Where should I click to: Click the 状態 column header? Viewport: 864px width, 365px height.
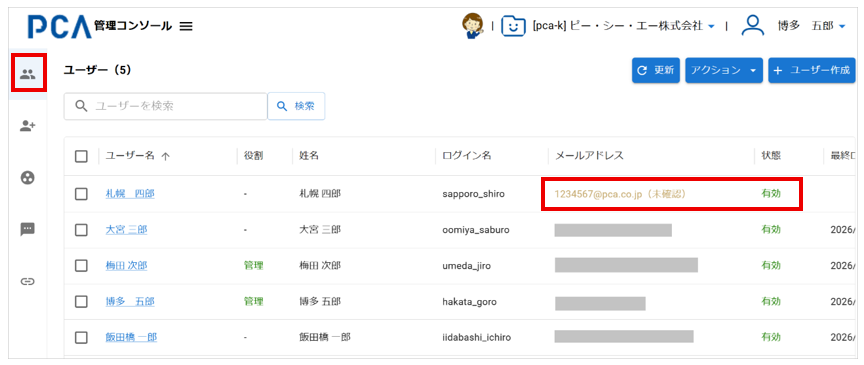pos(770,156)
